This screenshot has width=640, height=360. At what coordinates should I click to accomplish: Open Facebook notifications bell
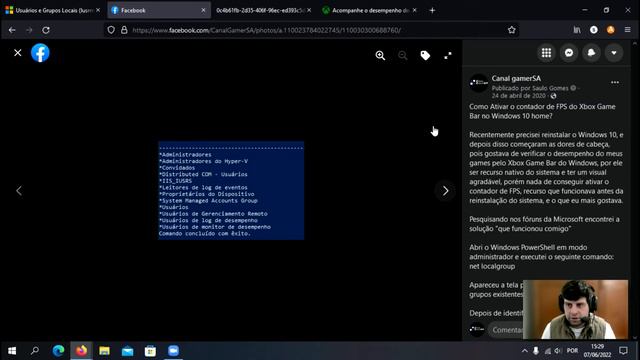pos(591,53)
